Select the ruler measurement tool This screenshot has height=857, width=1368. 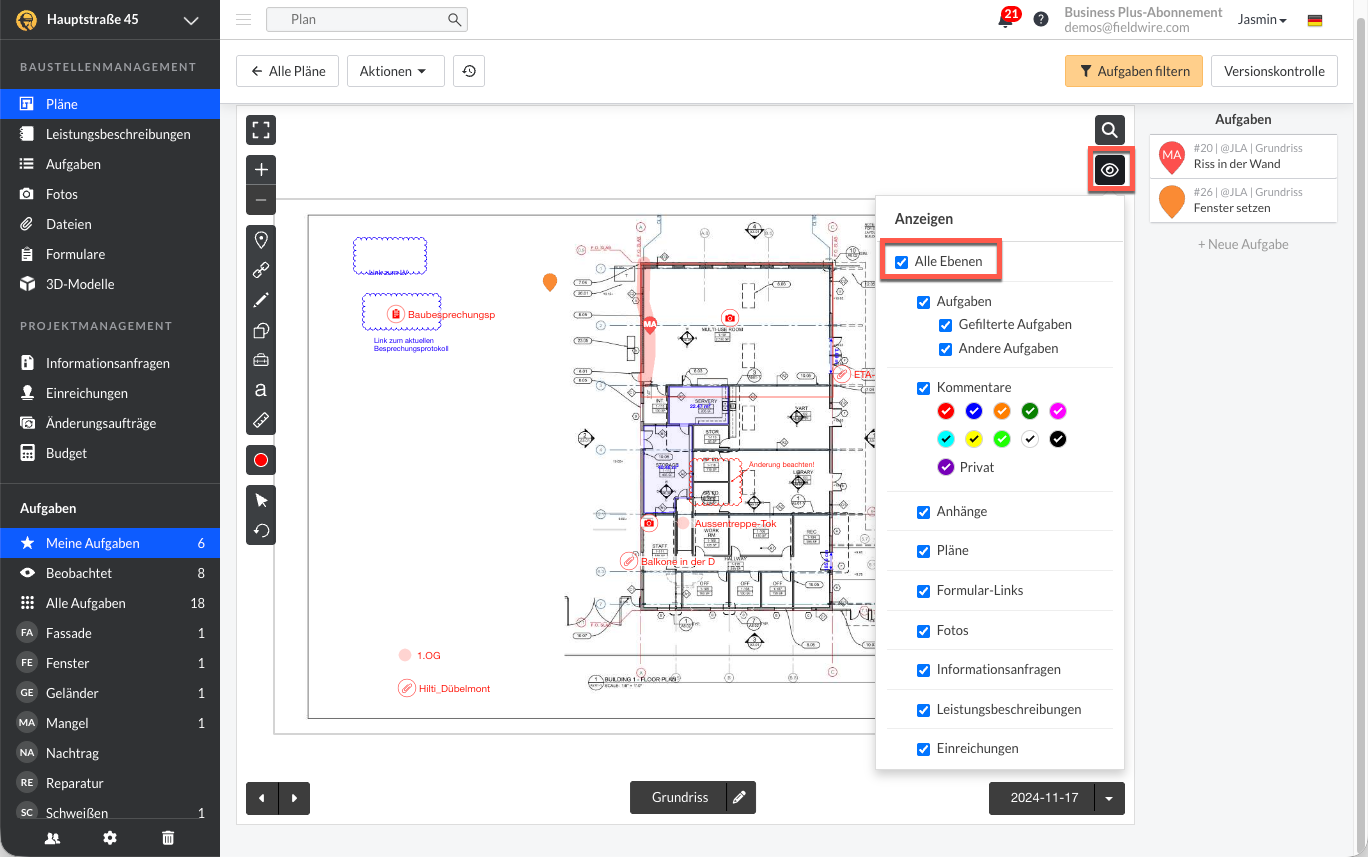click(261, 420)
